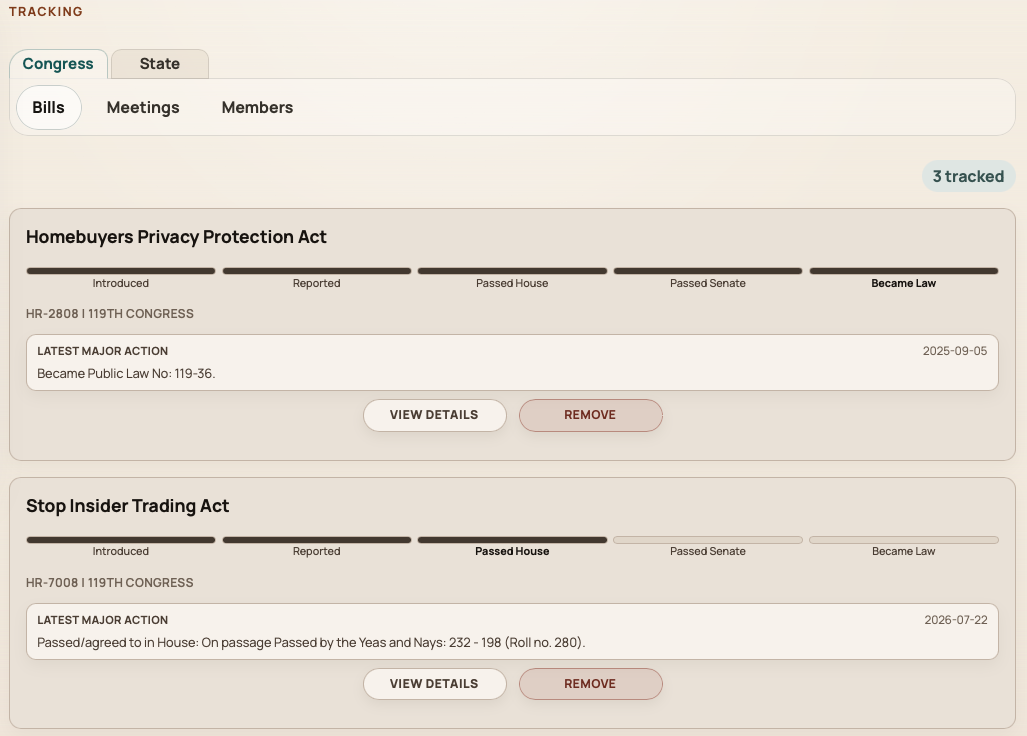Click Passed Senate stage under Homebuyers Act
1027x736 pixels.
point(707,278)
